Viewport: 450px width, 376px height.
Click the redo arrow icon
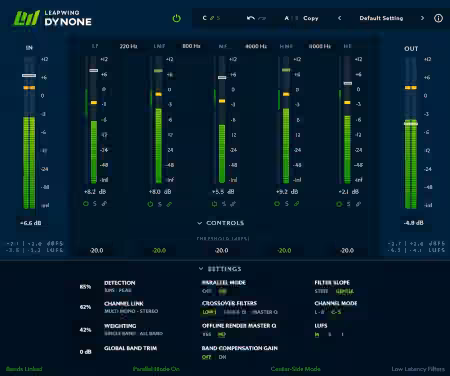click(x=262, y=18)
